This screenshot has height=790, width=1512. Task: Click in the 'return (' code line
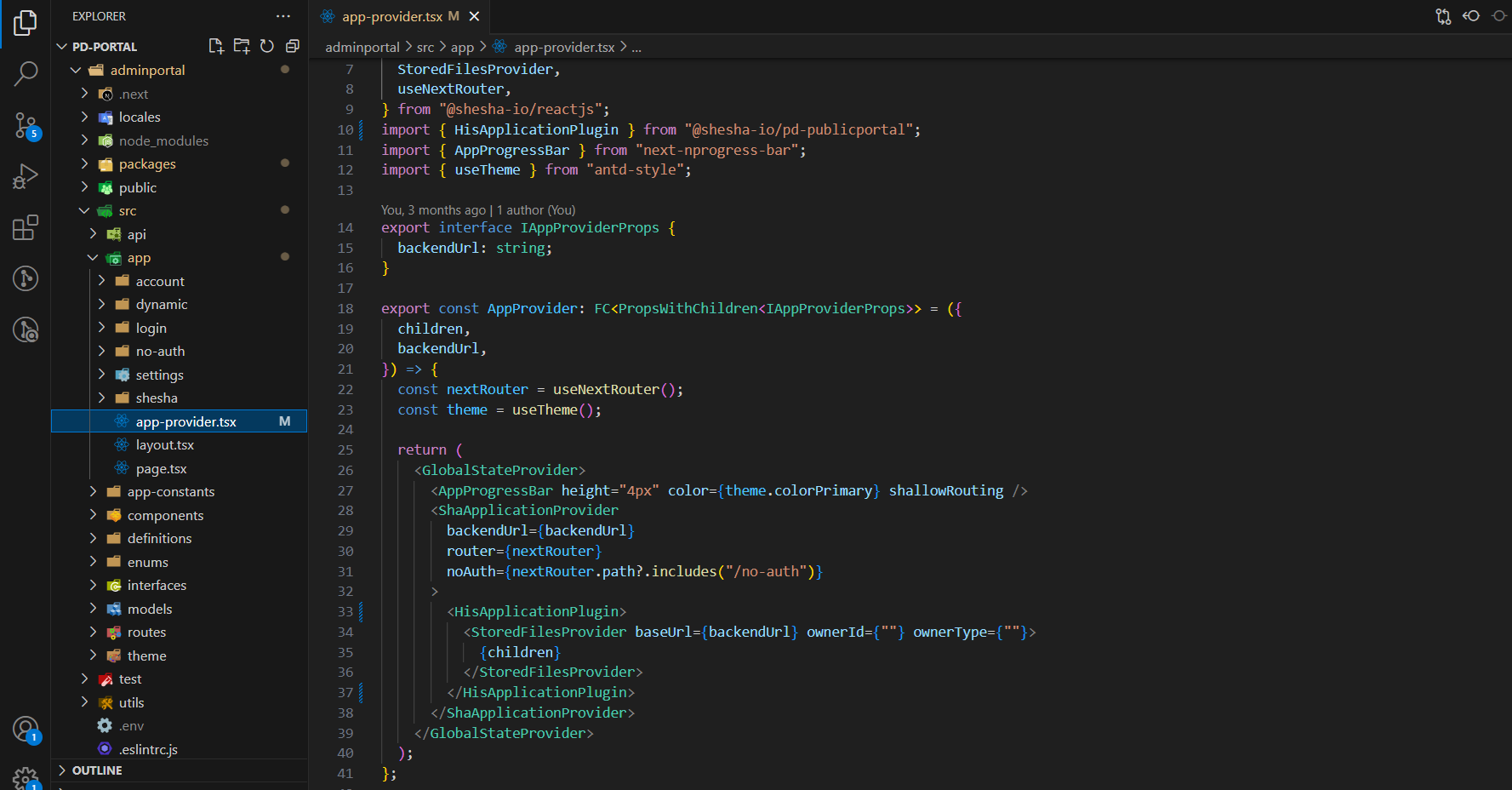(x=430, y=449)
